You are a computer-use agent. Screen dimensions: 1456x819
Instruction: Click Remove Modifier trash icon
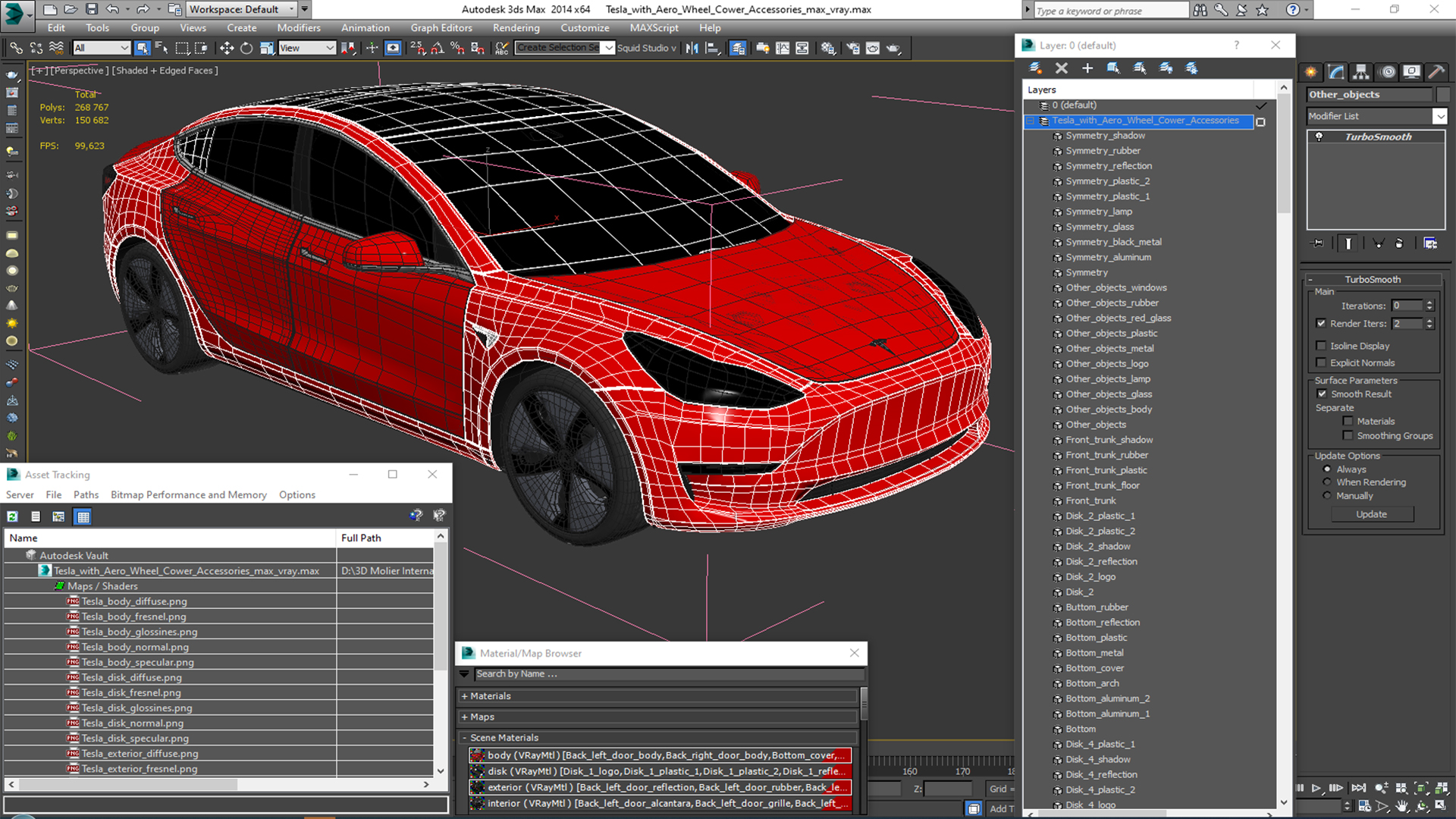(x=1399, y=243)
